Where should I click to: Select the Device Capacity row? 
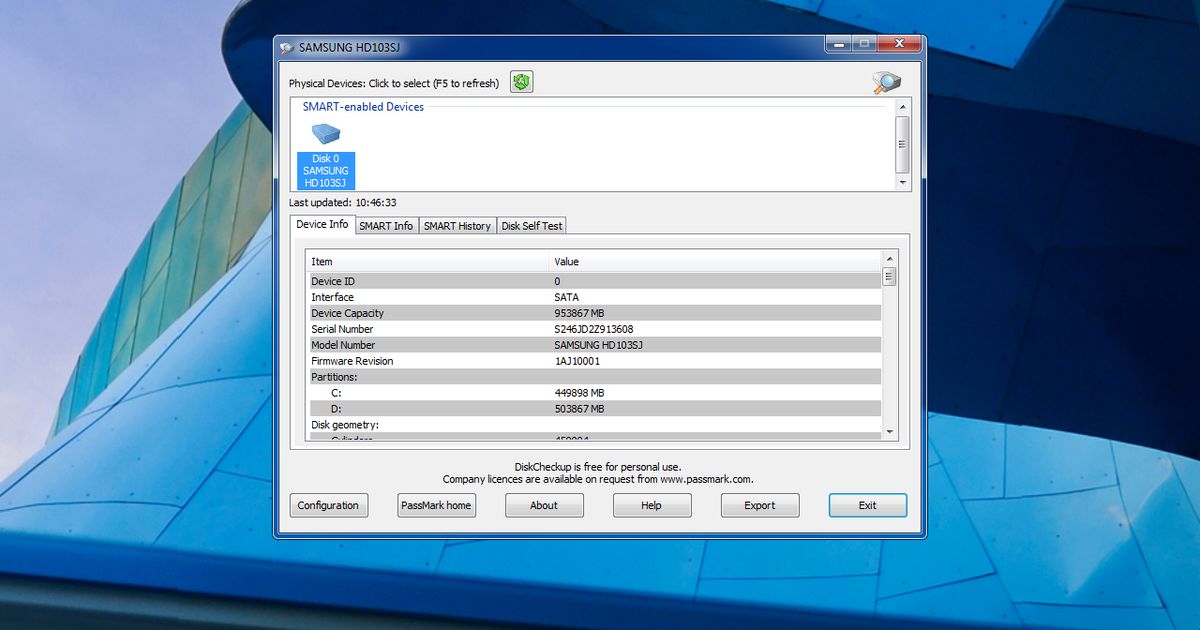[500, 312]
